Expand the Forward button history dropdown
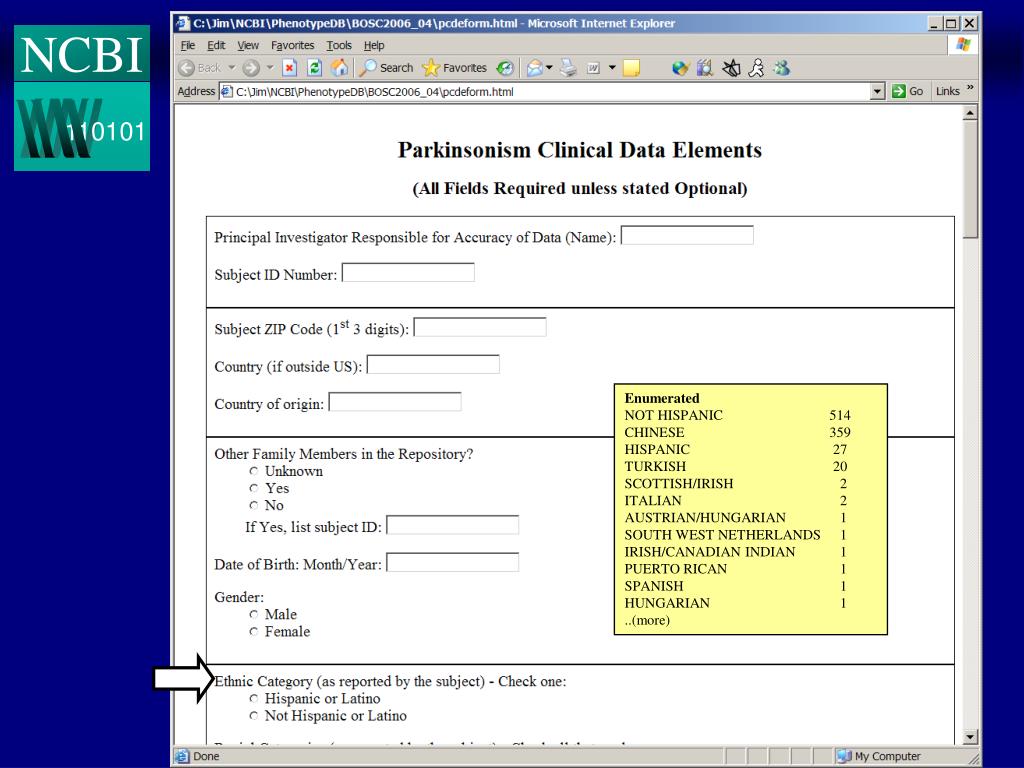Image resolution: width=1024 pixels, height=768 pixels. [270, 68]
